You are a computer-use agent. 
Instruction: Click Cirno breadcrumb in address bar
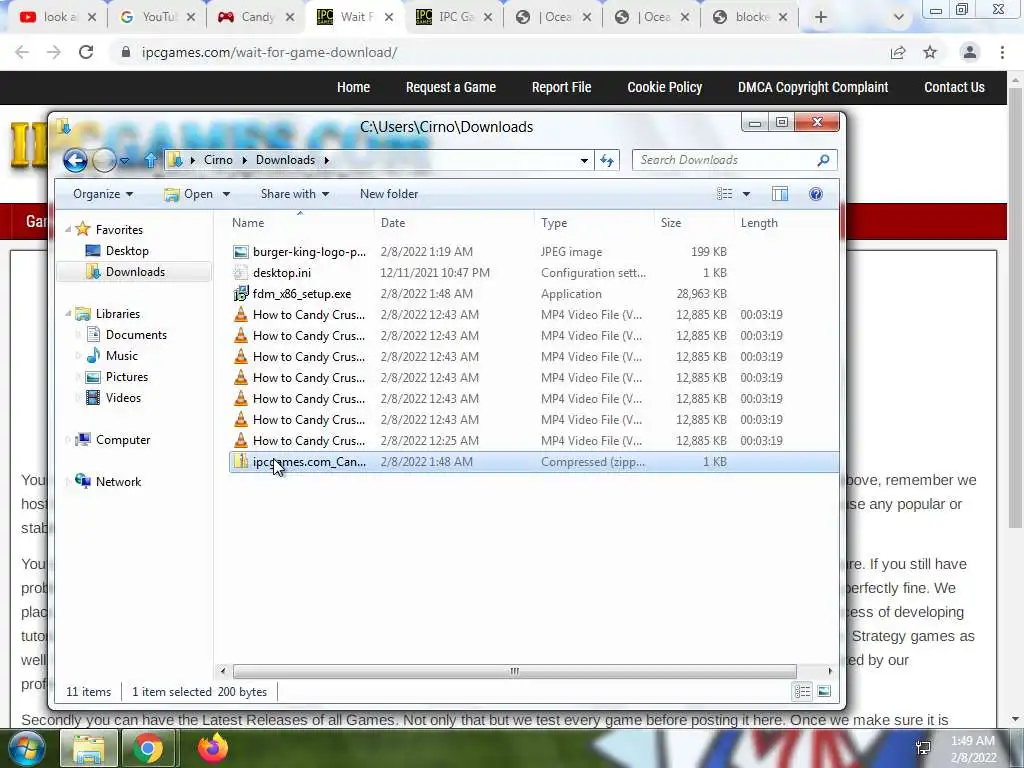pos(218,160)
